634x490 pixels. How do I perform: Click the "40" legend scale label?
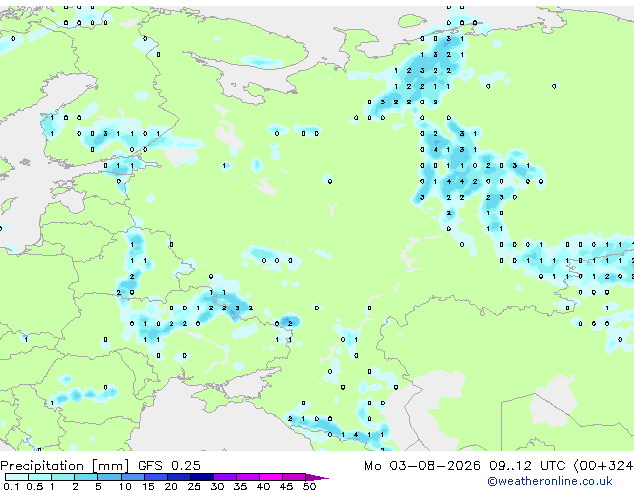(263, 486)
